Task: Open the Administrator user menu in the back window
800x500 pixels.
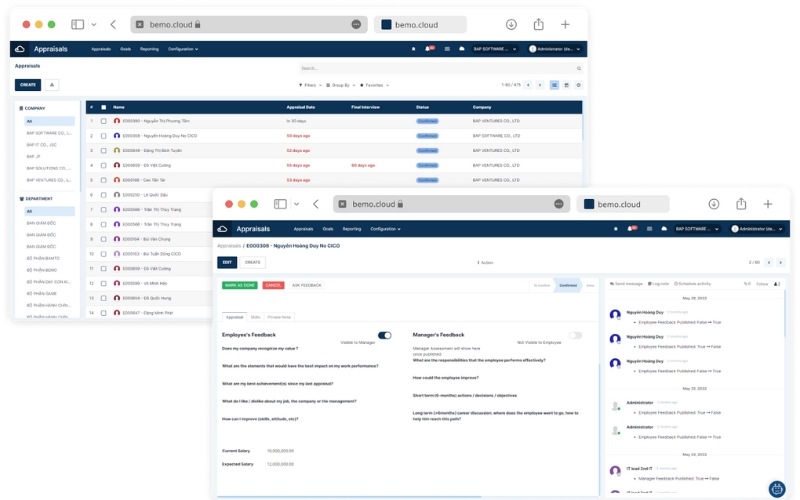Action: click(x=555, y=49)
